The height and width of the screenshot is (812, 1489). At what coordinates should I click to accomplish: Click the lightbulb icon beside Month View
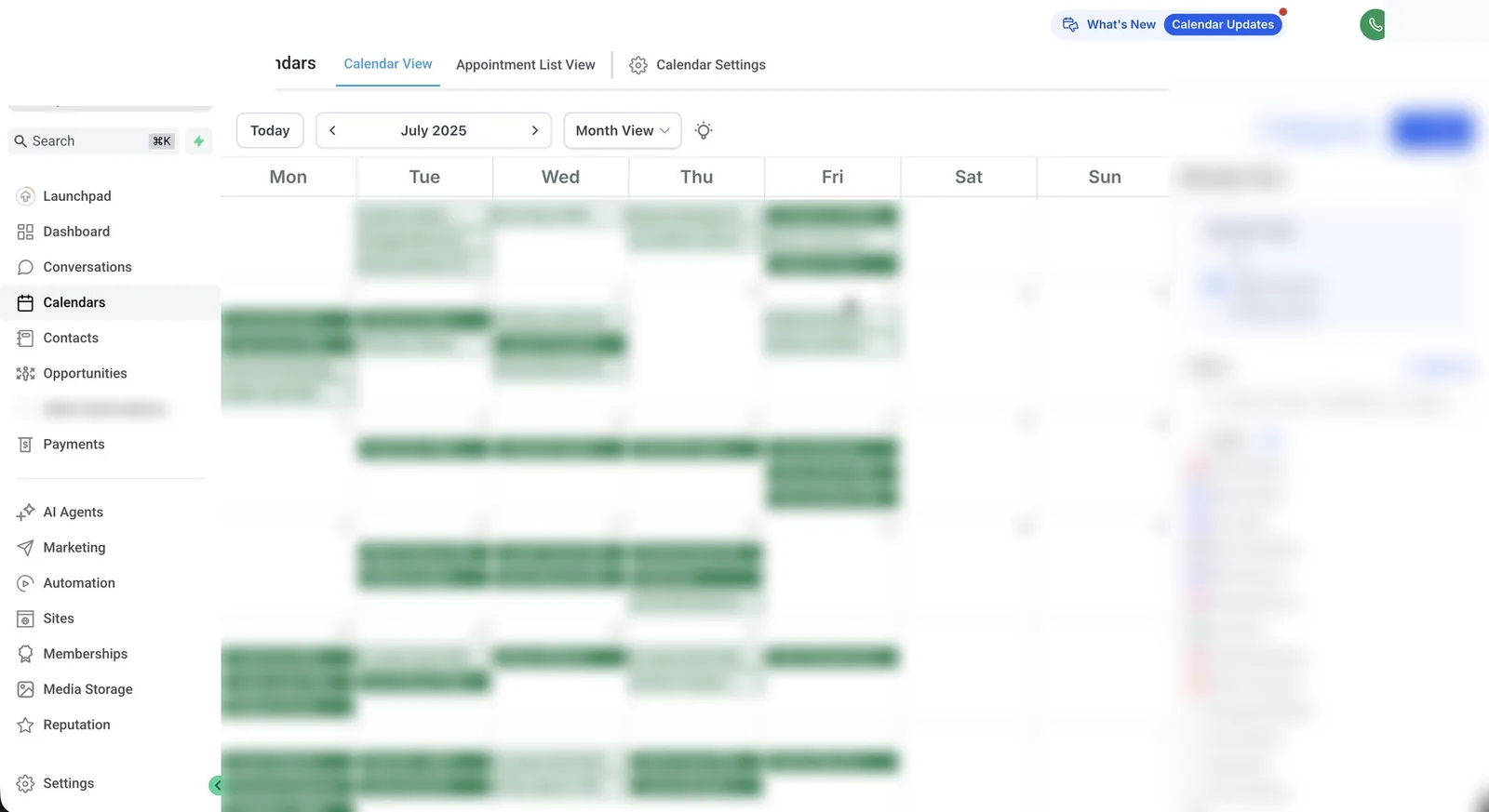click(x=704, y=130)
